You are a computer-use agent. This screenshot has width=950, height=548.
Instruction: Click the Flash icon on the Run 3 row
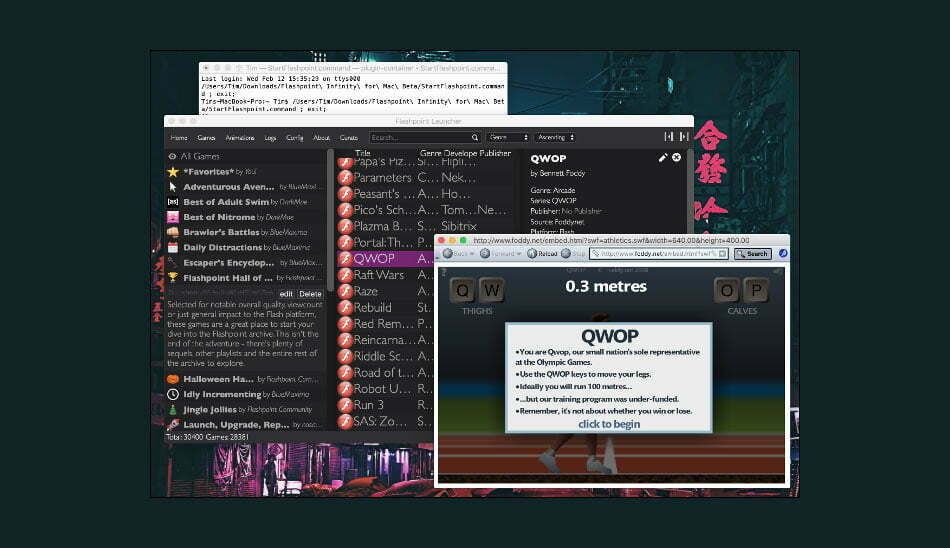point(345,404)
